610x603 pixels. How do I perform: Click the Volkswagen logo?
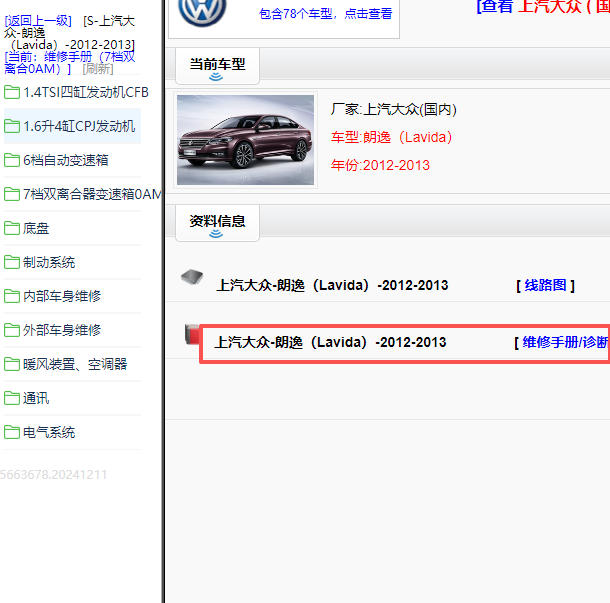(x=202, y=12)
